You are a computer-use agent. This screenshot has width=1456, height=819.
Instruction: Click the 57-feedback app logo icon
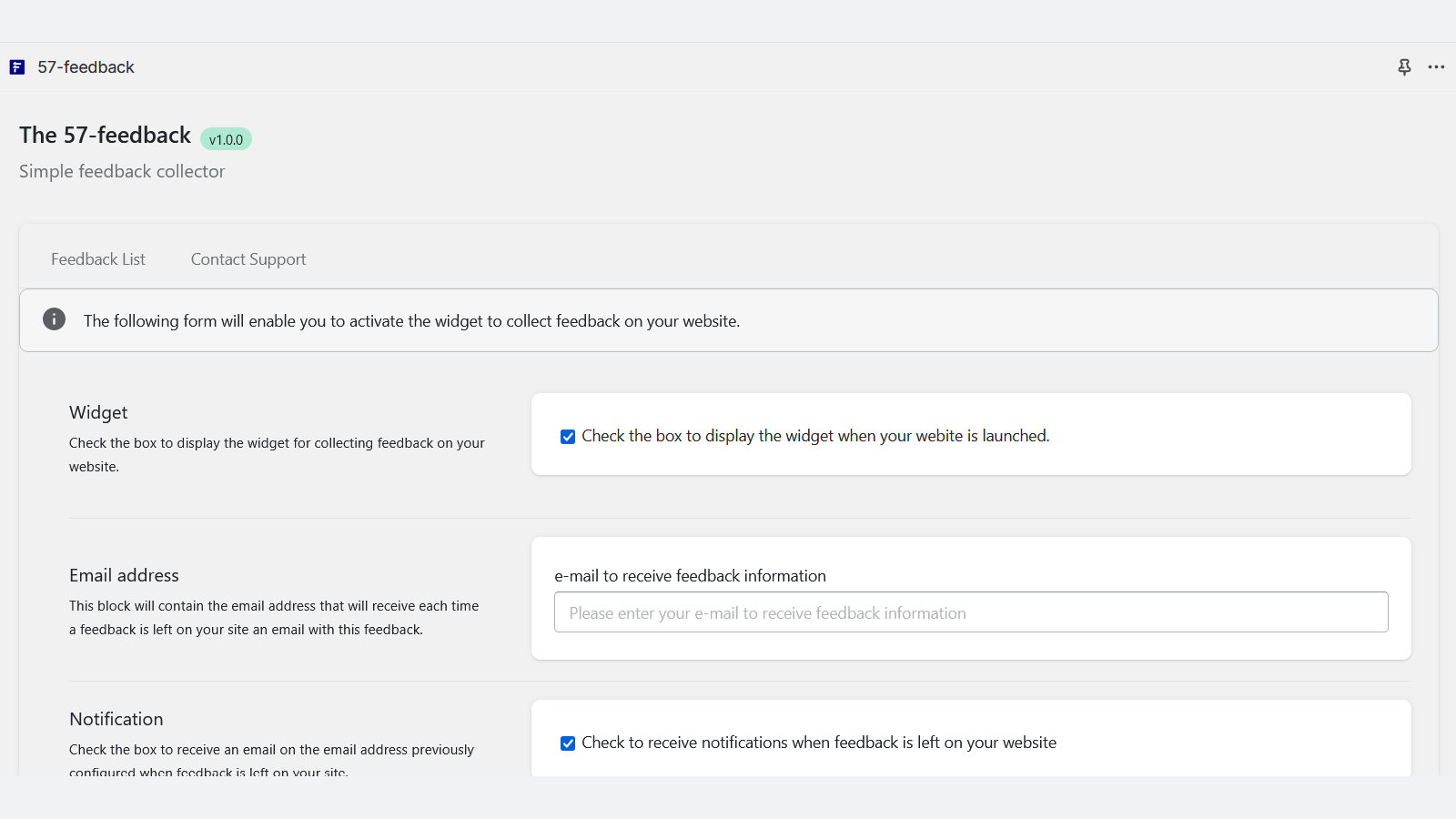[x=17, y=67]
